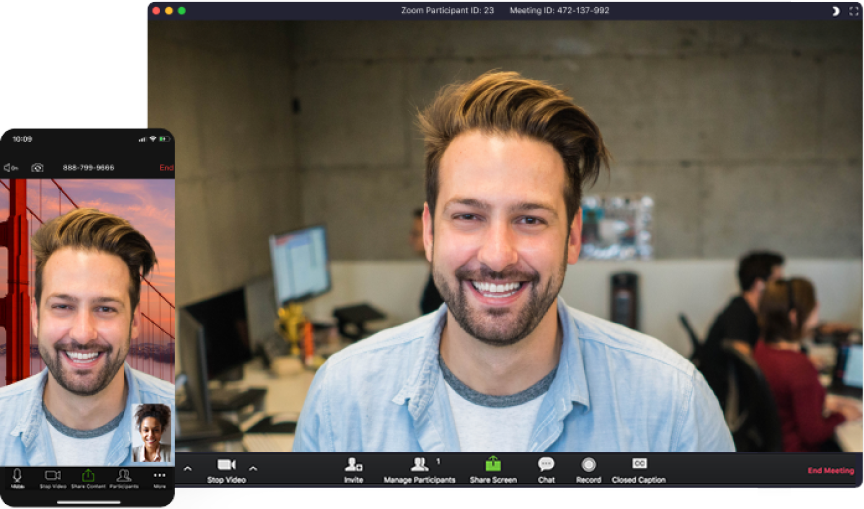Open Participants on the phone toolbar
The width and height of the screenshot is (864, 509).
point(124,479)
